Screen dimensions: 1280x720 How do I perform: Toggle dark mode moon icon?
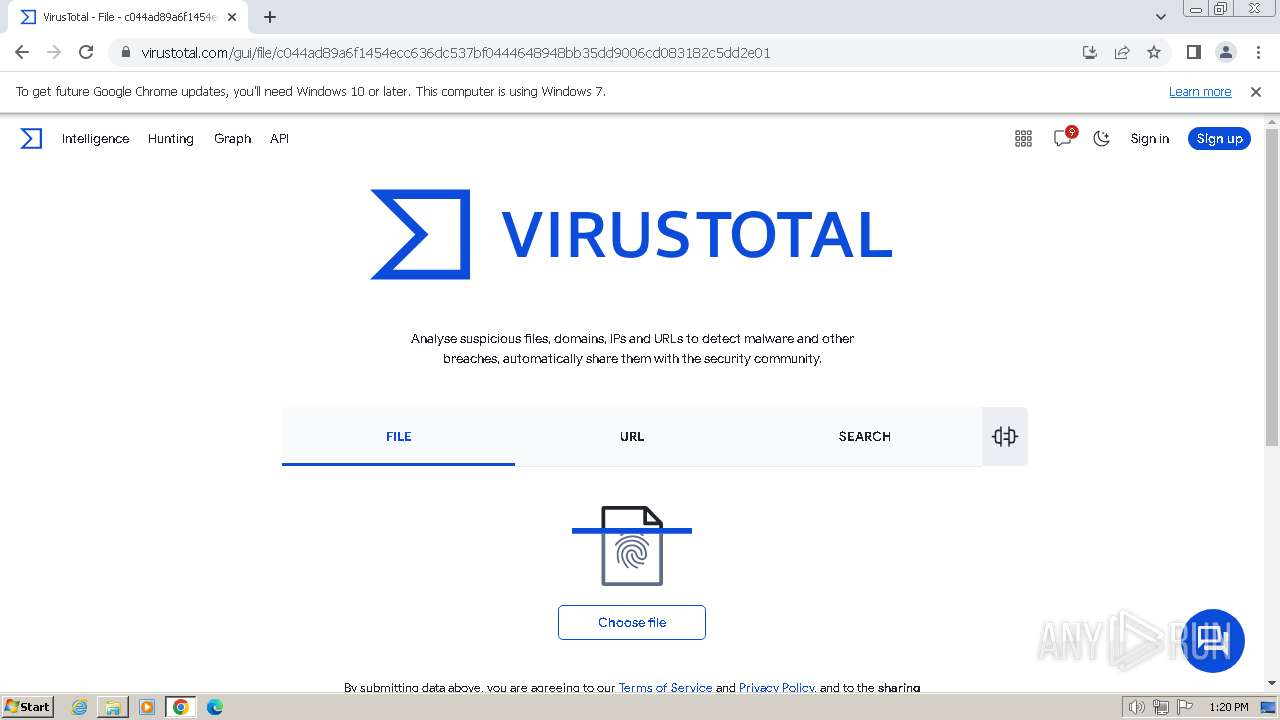click(1101, 139)
